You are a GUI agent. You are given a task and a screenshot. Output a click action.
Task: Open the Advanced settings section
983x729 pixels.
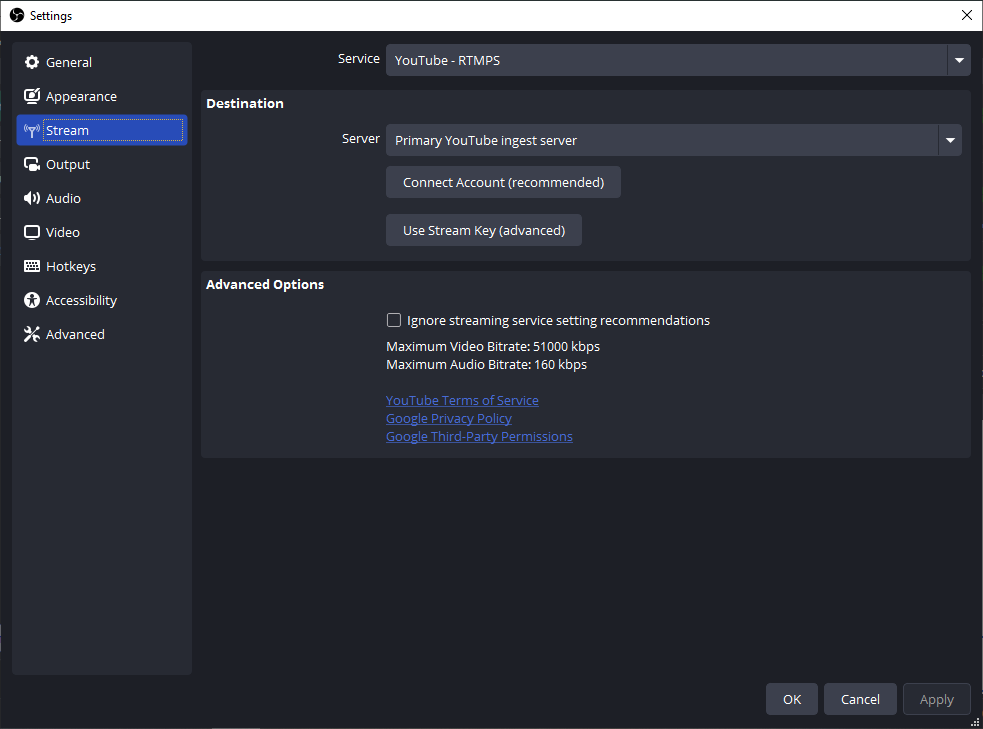[102, 334]
